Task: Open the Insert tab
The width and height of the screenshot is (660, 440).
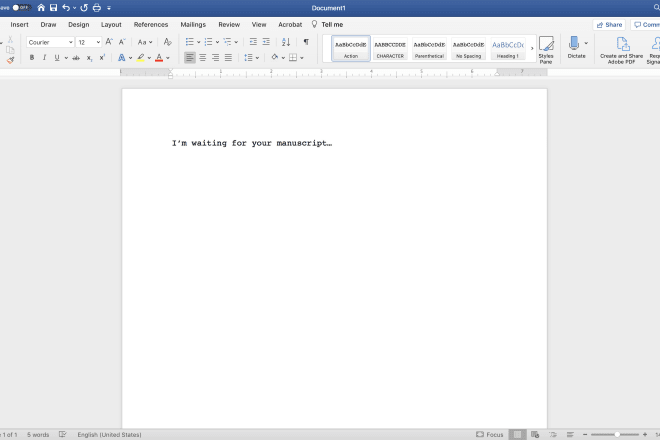Action: tap(19, 24)
